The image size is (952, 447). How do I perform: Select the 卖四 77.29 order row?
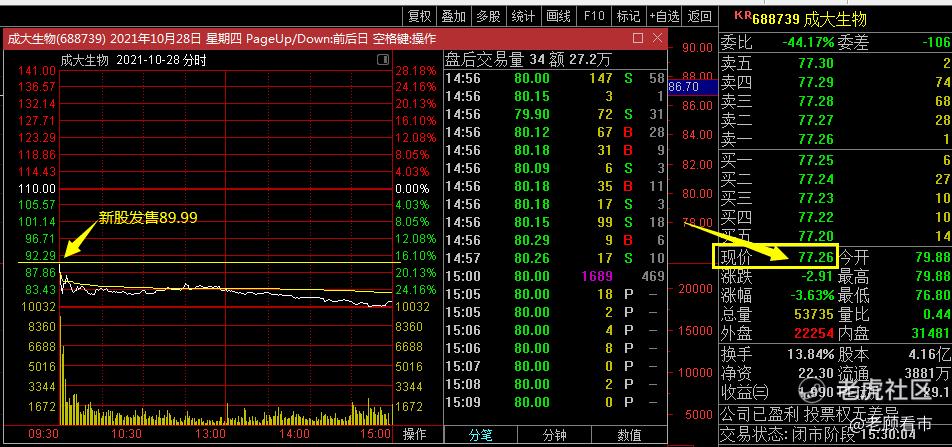pos(835,82)
